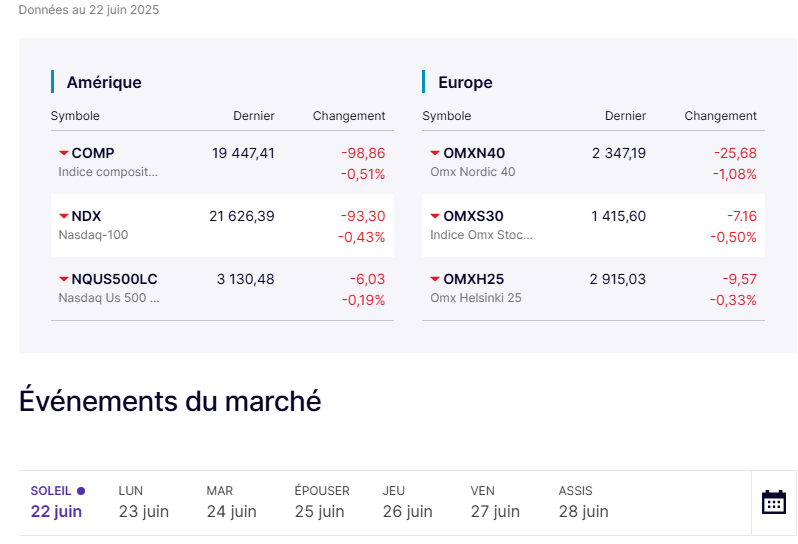The height and width of the screenshot is (544, 798).
Task: Go to VEN 27 juin events
Action: [x=495, y=502]
